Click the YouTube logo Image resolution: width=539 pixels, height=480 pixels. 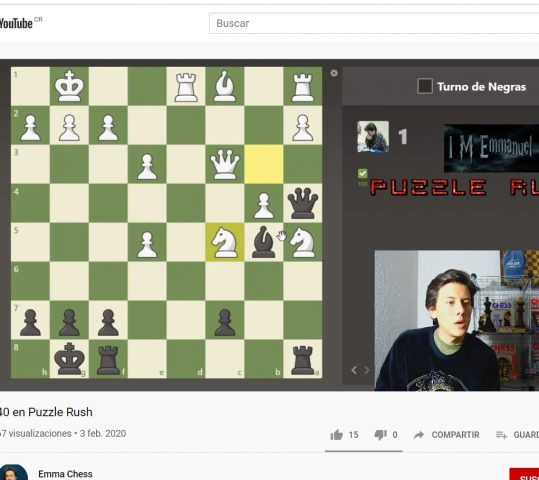point(16,23)
